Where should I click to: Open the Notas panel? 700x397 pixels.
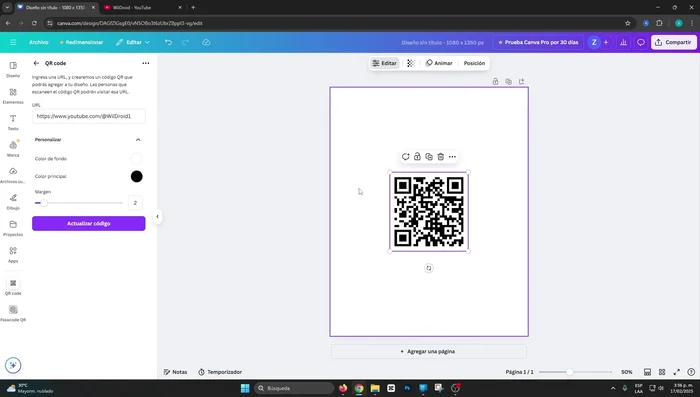[175, 372]
